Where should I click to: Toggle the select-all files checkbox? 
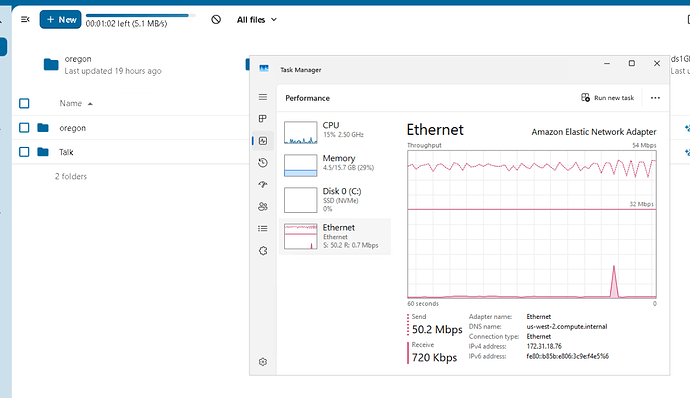click(24, 103)
